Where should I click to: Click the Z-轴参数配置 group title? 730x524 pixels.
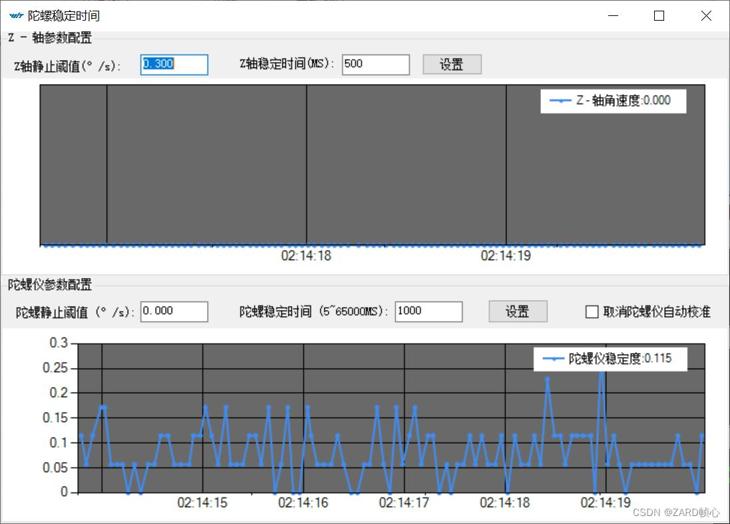click(x=50, y=38)
